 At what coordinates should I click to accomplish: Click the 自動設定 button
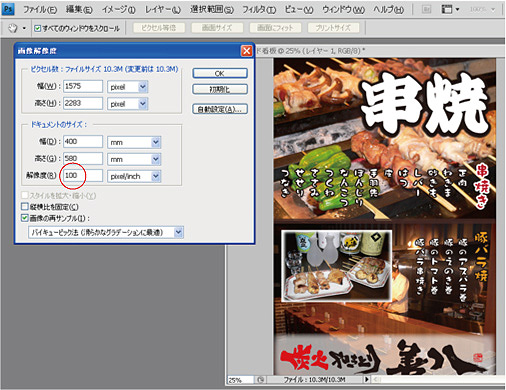(220, 109)
